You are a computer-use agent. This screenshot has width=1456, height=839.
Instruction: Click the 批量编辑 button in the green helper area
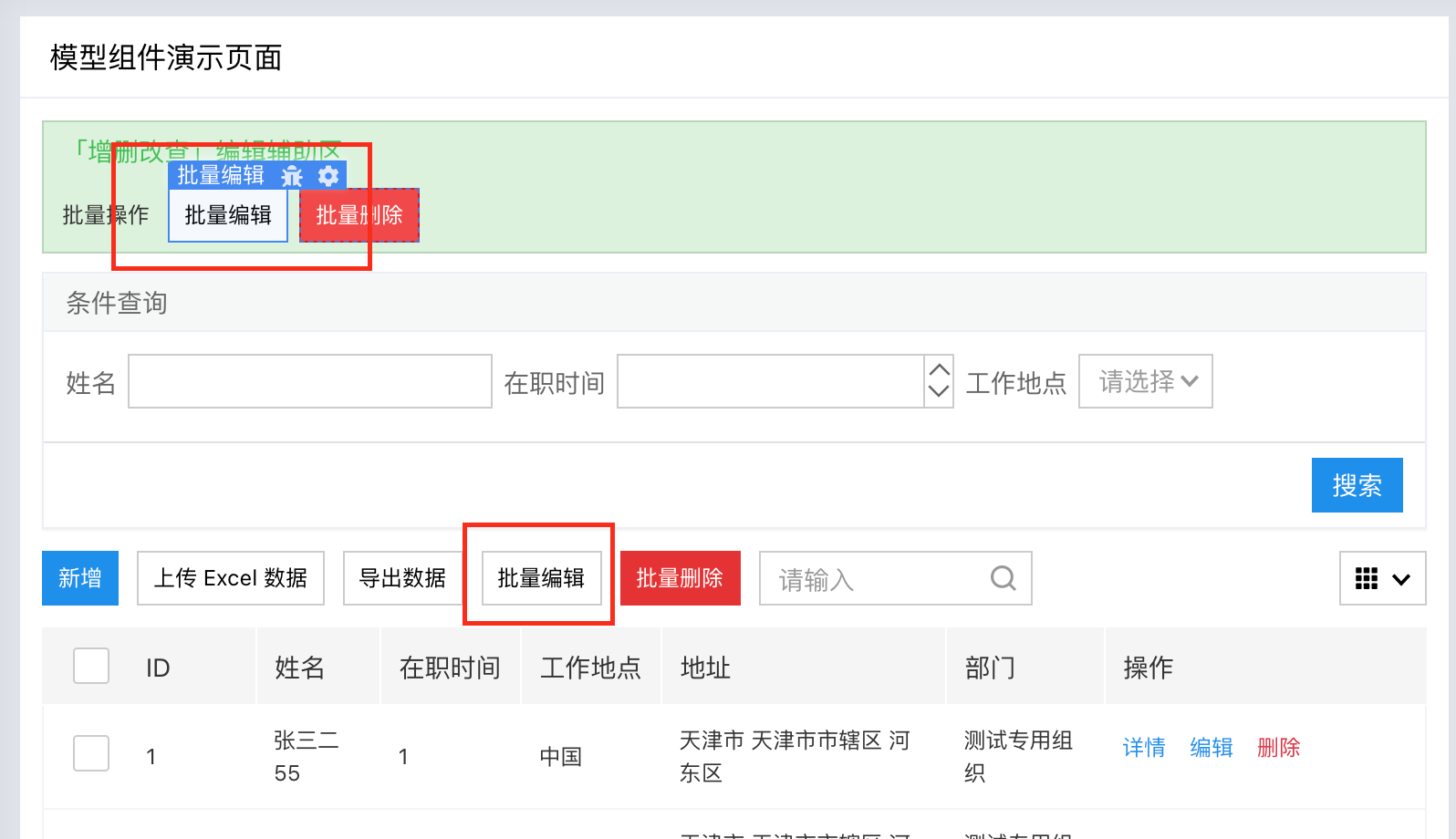[x=228, y=215]
